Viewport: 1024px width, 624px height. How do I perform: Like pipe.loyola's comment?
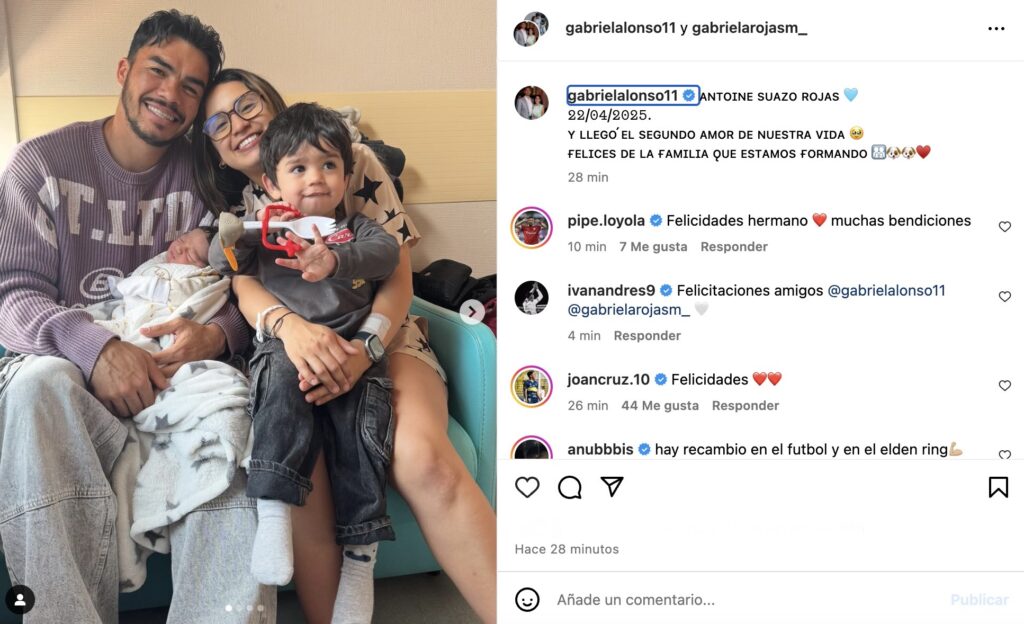pyautogui.click(x=1004, y=226)
